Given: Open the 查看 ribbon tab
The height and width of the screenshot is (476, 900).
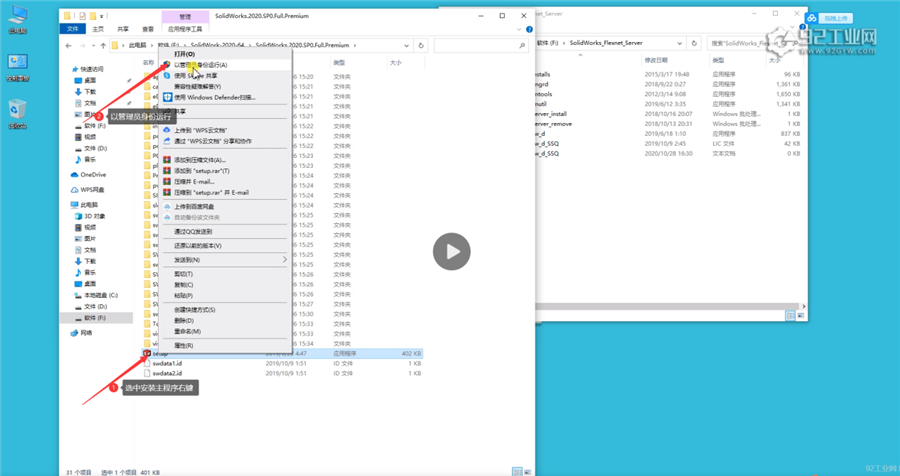Looking at the screenshot, I should 148,29.
